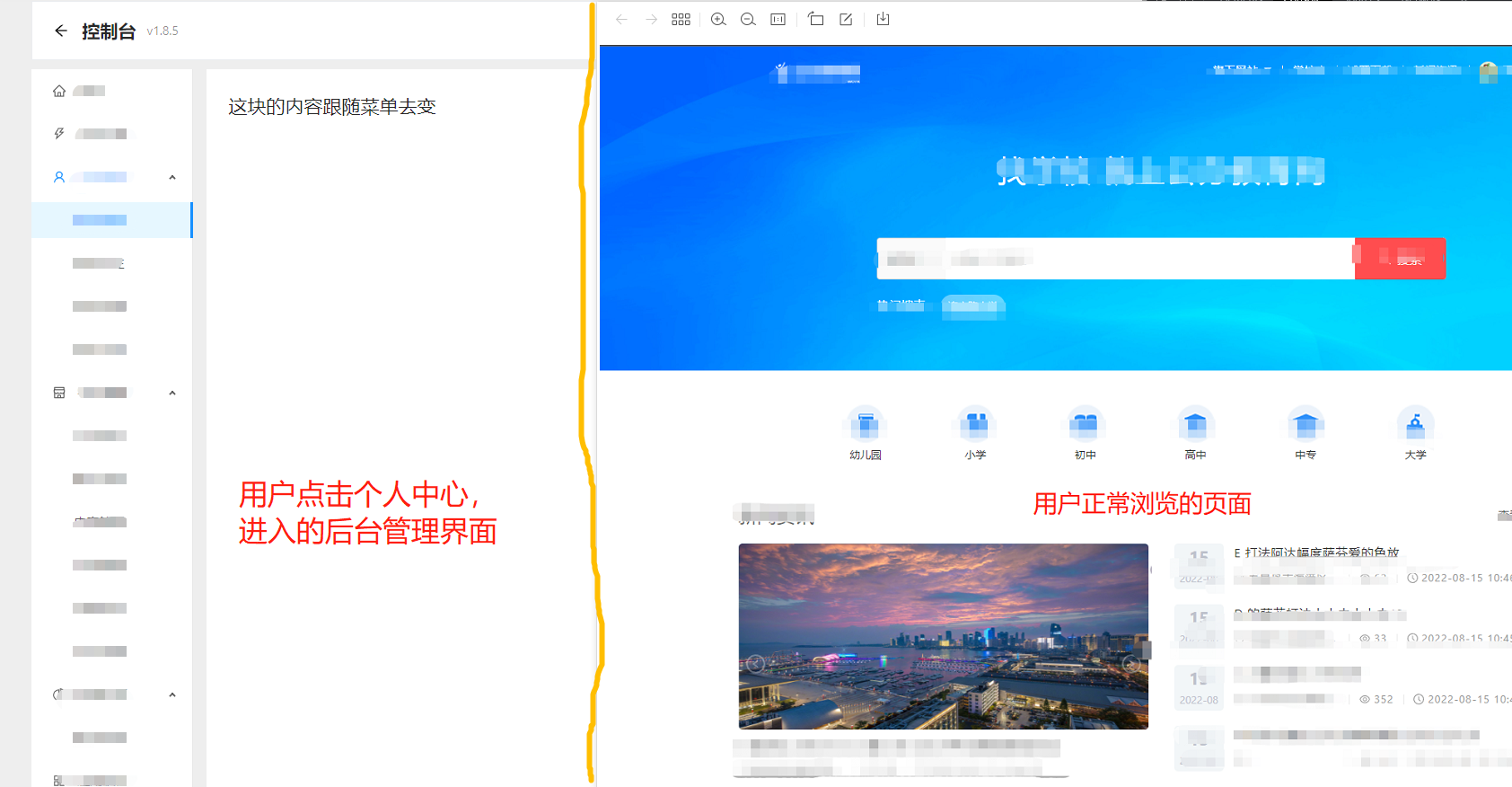The image size is (1512, 787).
Task: Download the image via the save icon
Action: tap(883, 19)
